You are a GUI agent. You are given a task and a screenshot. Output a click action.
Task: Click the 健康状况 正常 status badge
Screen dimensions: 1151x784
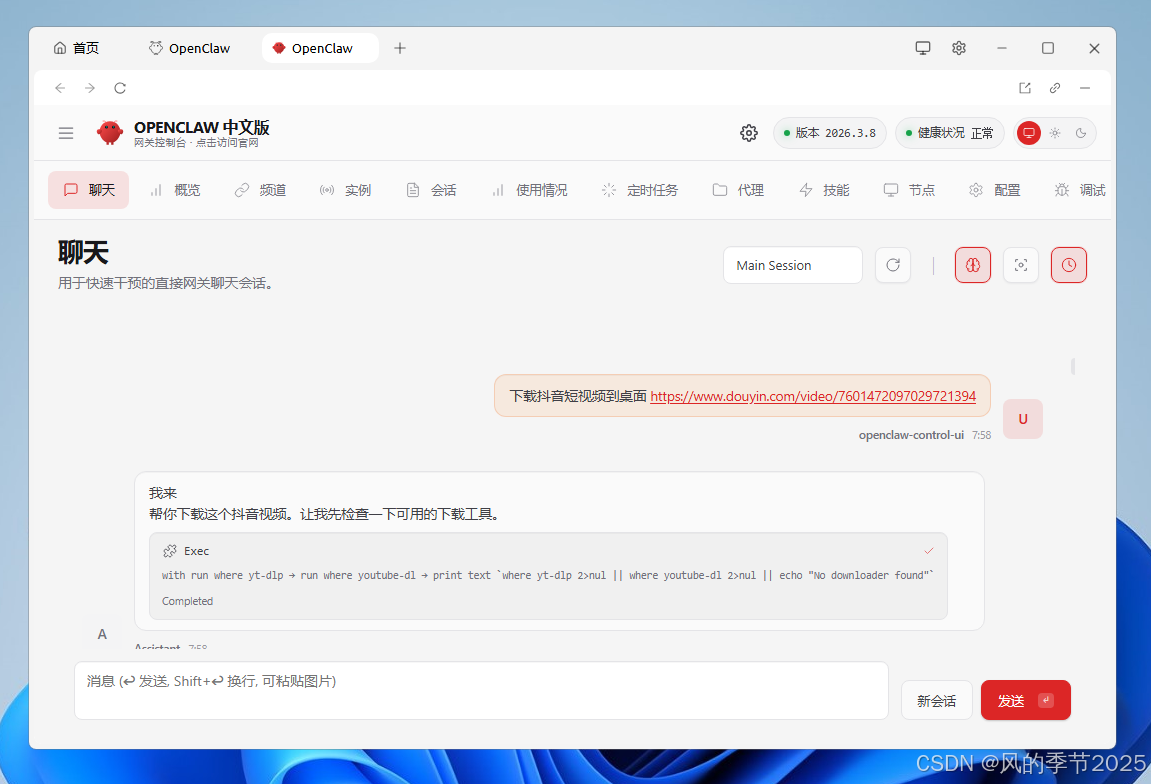point(949,133)
